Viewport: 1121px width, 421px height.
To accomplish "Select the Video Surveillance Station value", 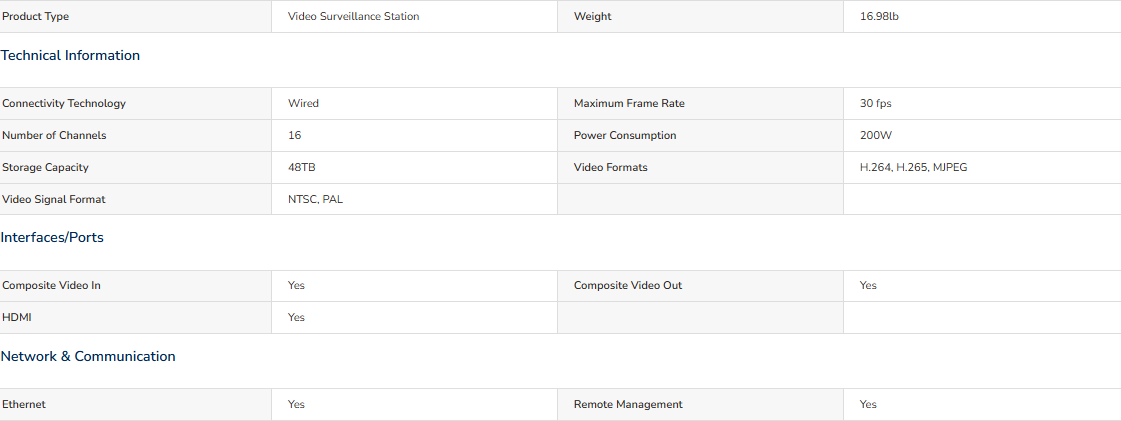I will (x=353, y=16).
